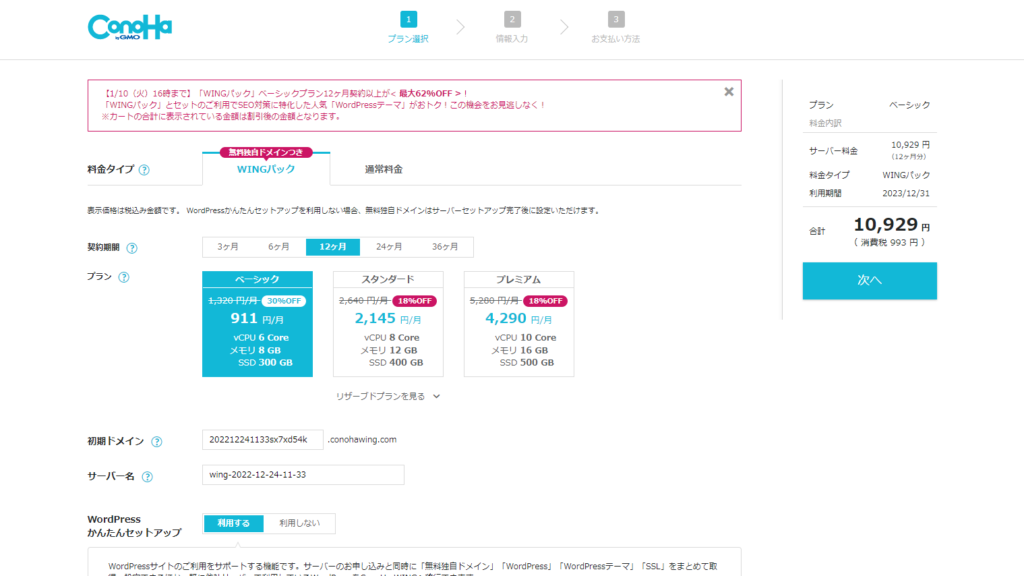Click the 最大62%OFF text in banner
The height and width of the screenshot is (576, 1024).
pos(426,93)
